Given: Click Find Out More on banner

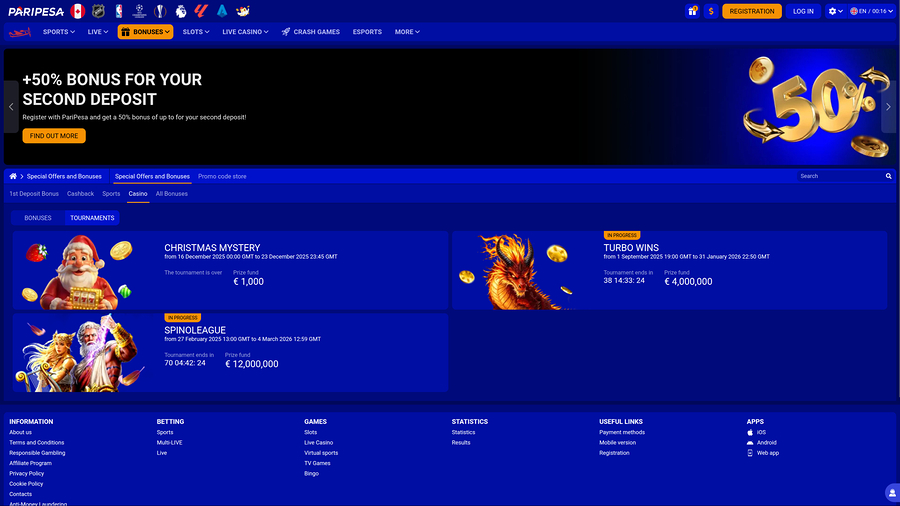Looking at the screenshot, I should [x=54, y=136].
